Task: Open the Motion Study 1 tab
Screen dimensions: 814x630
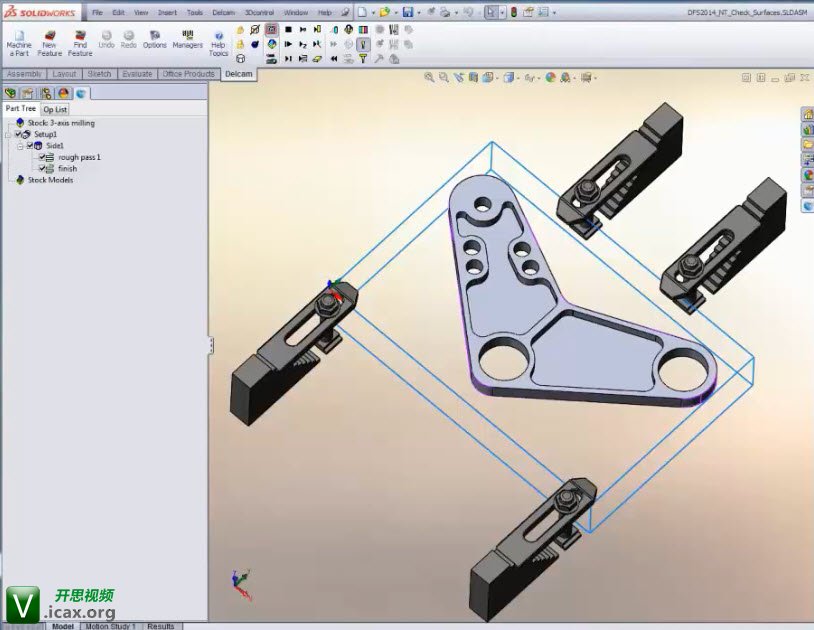Action: (x=110, y=626)
